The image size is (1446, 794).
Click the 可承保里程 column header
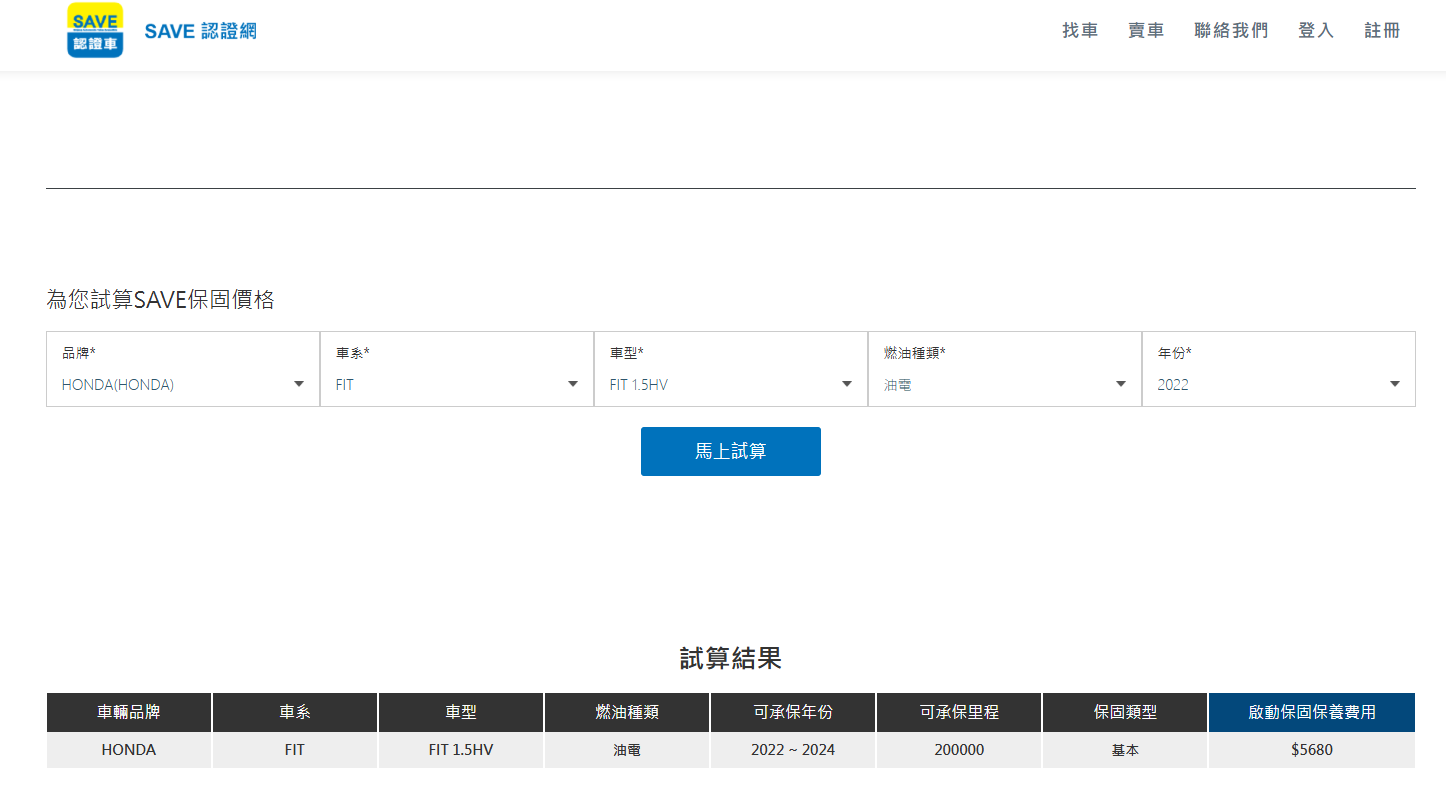pos(959,712)
